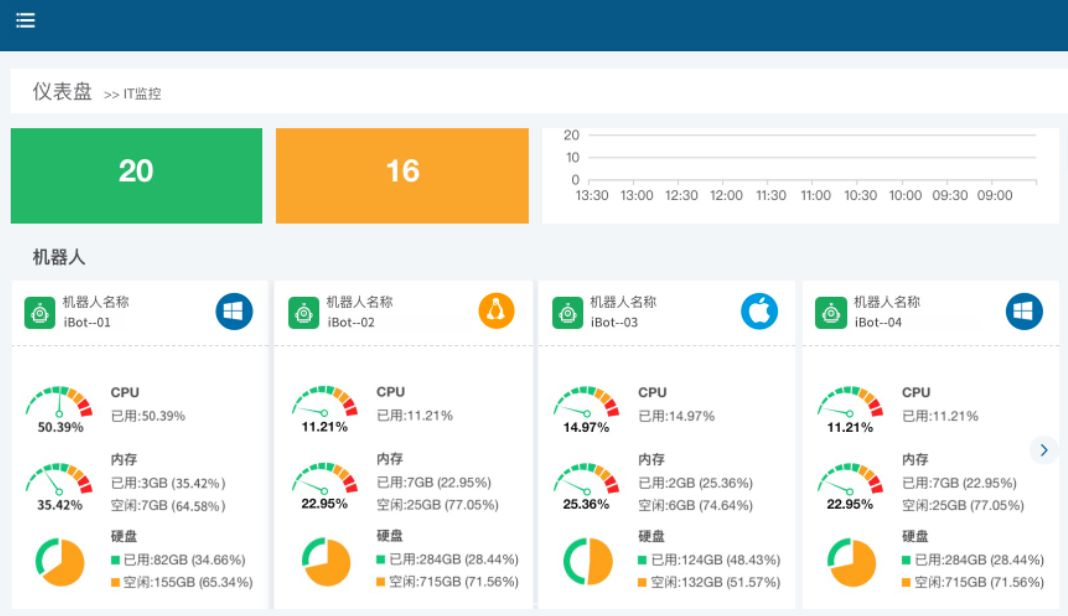
Task: Click the Windows OS icon on iBot--01
Action: tap(234, 311)
